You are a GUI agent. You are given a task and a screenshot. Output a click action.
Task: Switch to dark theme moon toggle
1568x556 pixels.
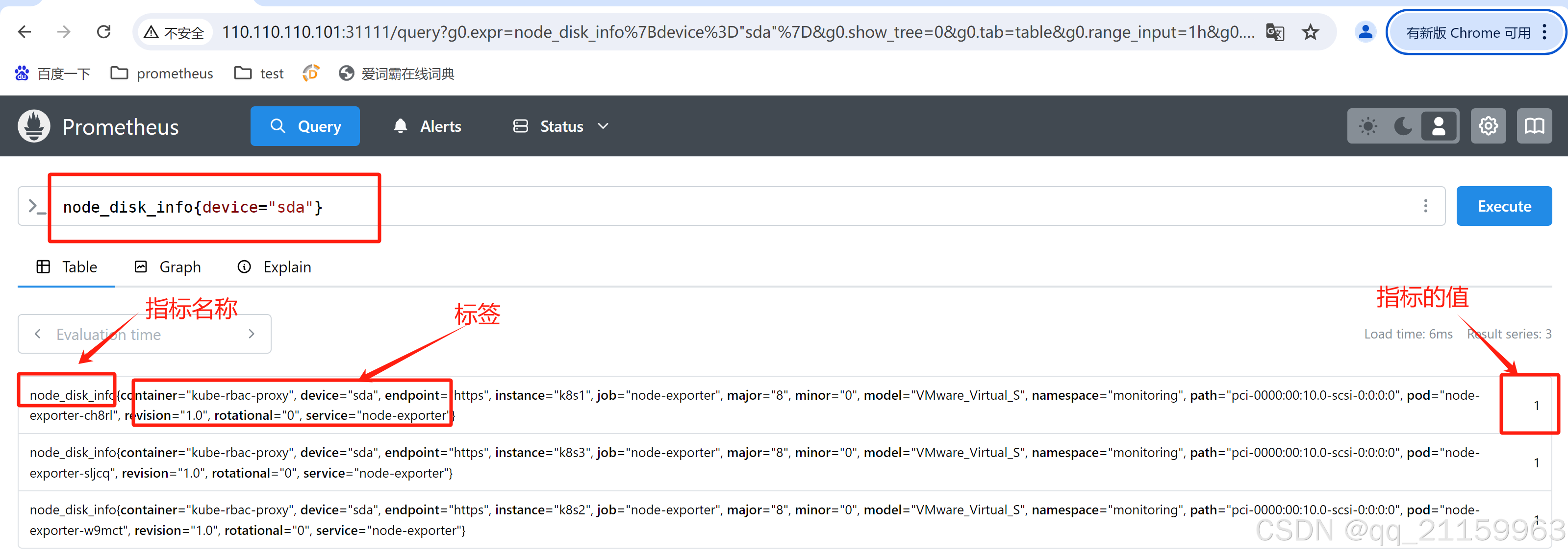[1403, 126]
